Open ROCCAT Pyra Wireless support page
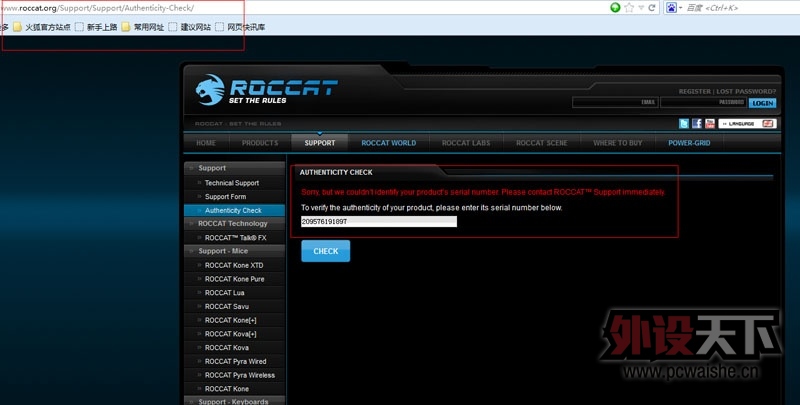800x405 pixels. [234, 375]
